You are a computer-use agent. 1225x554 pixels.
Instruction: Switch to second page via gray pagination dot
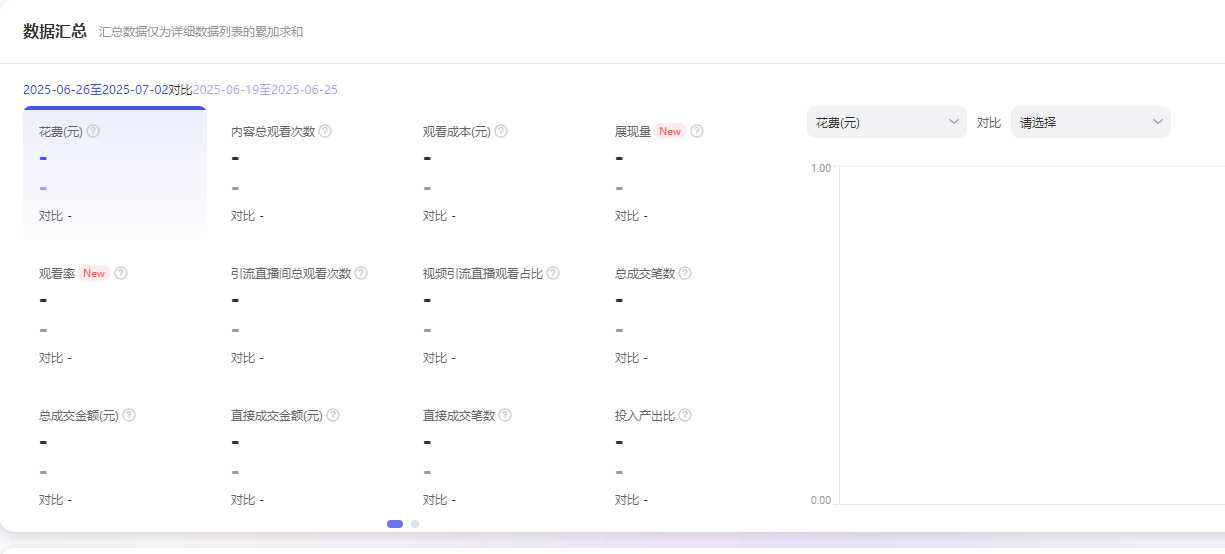415,524
